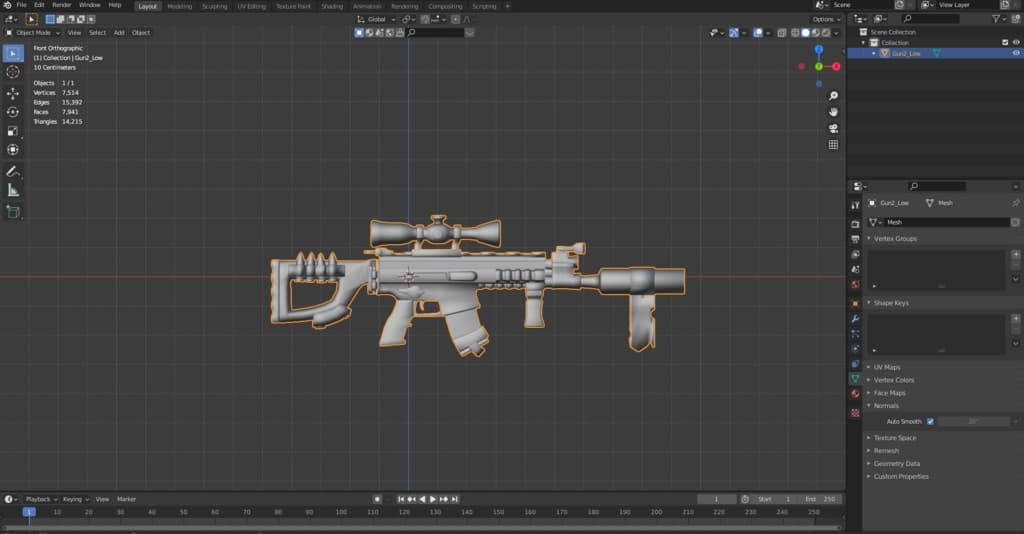Select the Annotate pencil tool
Viewport: 1024px width, 534px height.
pos(13,171)
